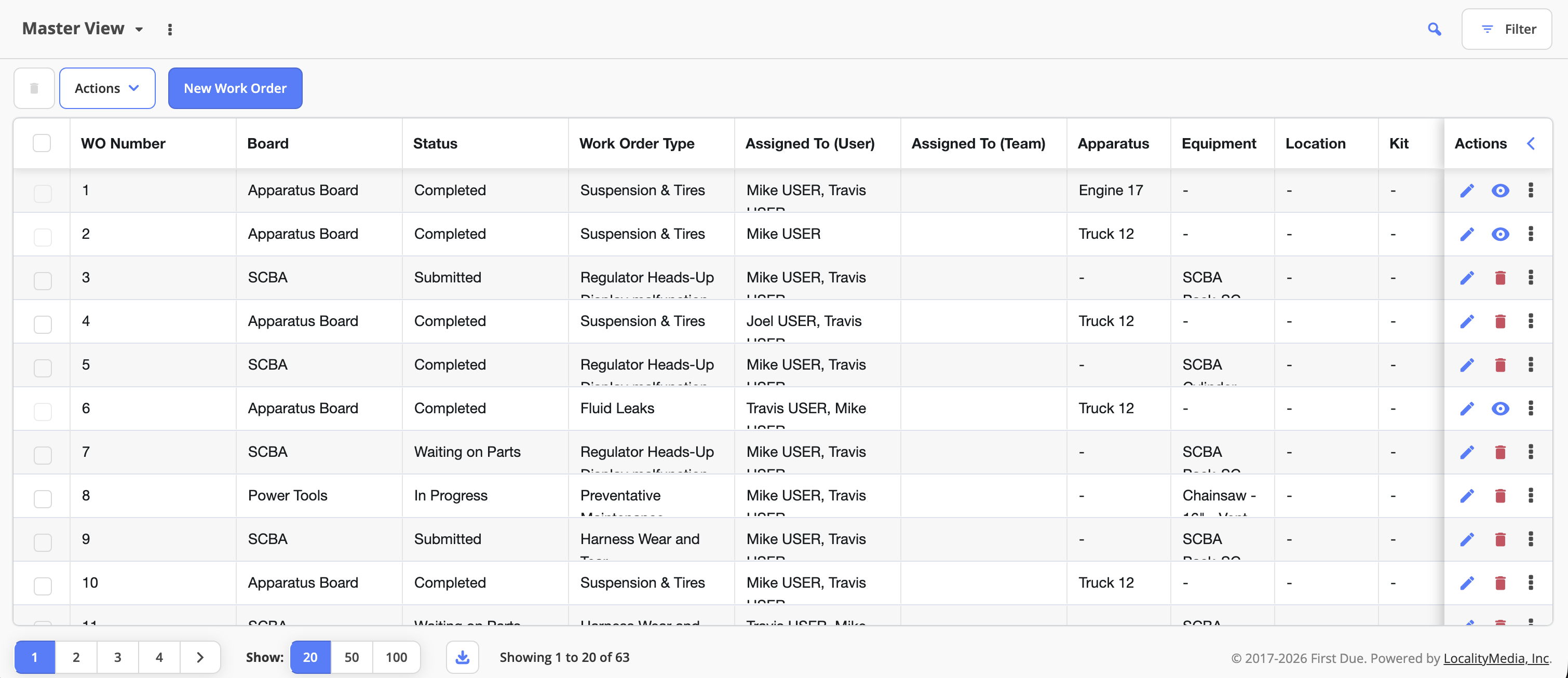Open more options for work order 3
This screenshot has width=1568, height=678.
(1530, 278)
